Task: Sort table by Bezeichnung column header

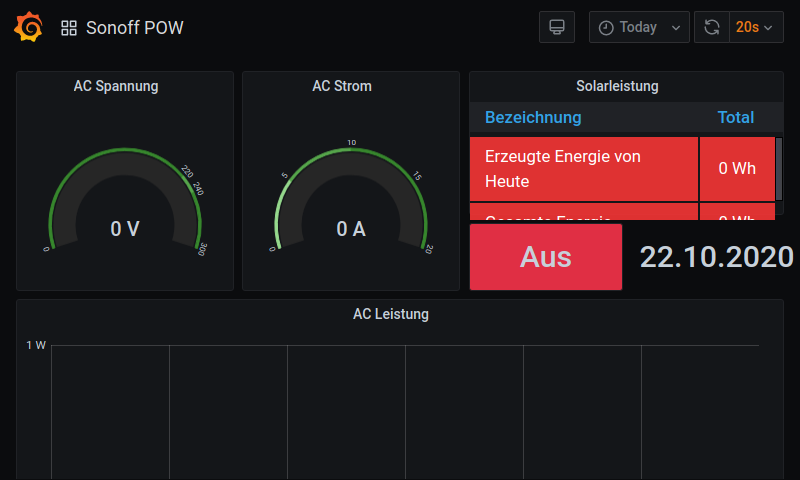Action: tap(533, 118)
